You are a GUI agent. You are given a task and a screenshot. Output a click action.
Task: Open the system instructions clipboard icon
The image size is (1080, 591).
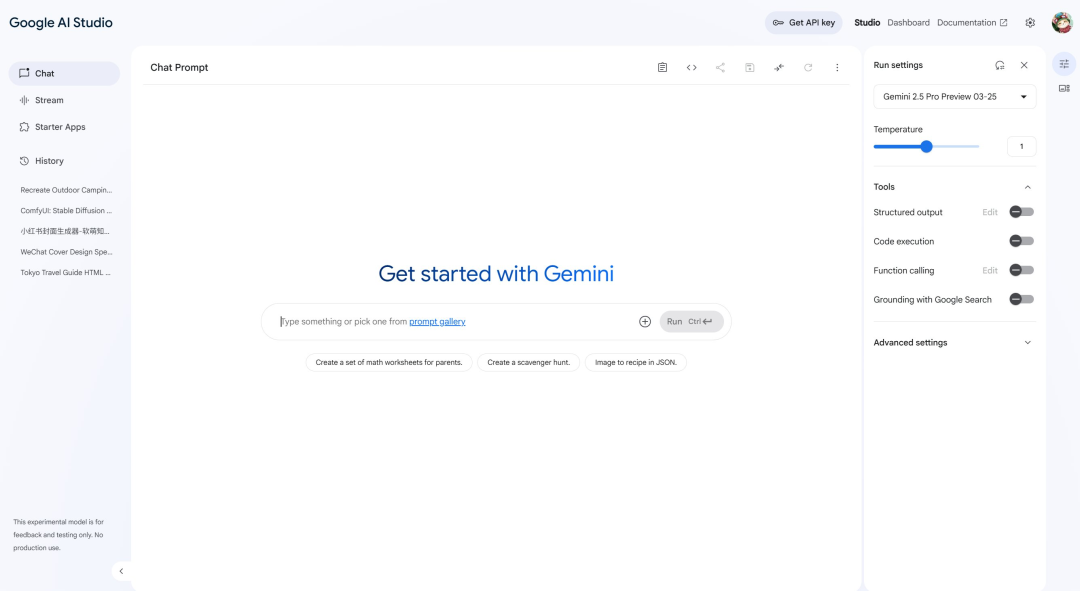[662, 68]
